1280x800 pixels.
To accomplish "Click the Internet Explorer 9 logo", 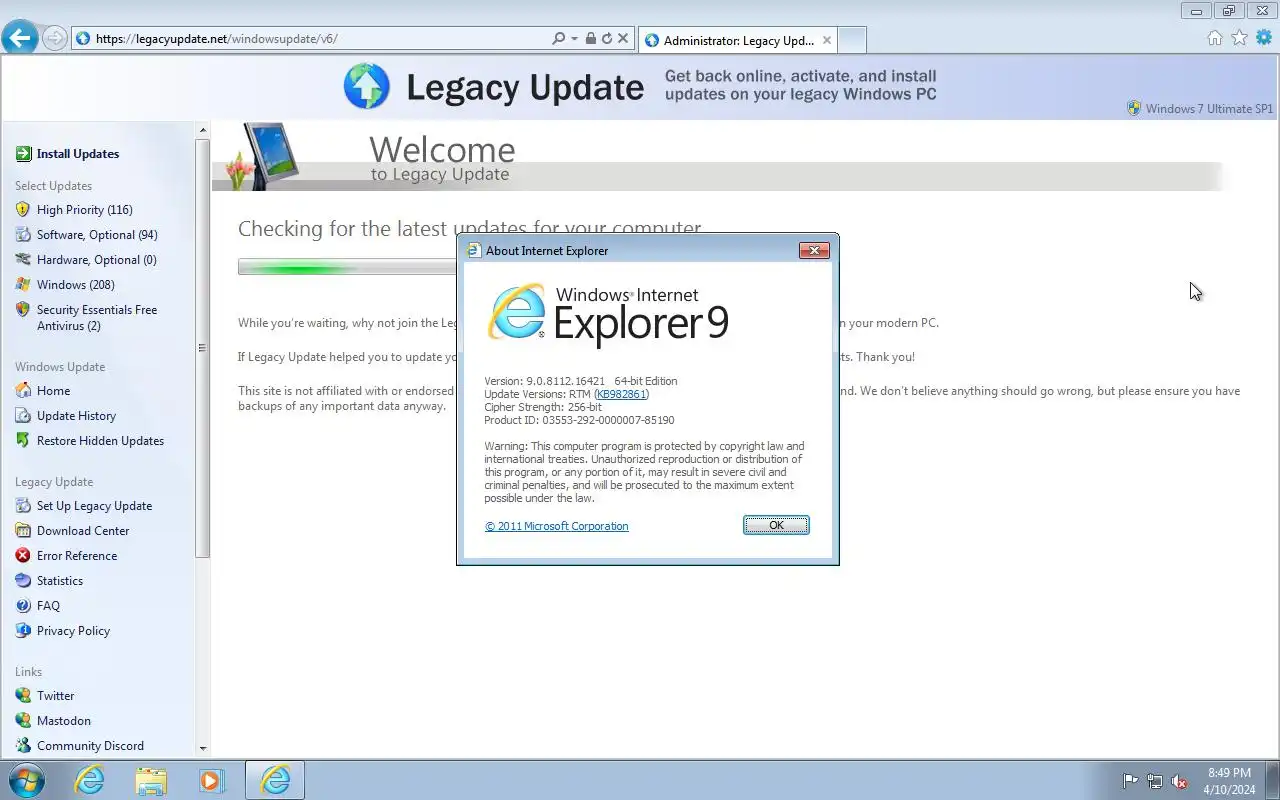I will point(608,314).
